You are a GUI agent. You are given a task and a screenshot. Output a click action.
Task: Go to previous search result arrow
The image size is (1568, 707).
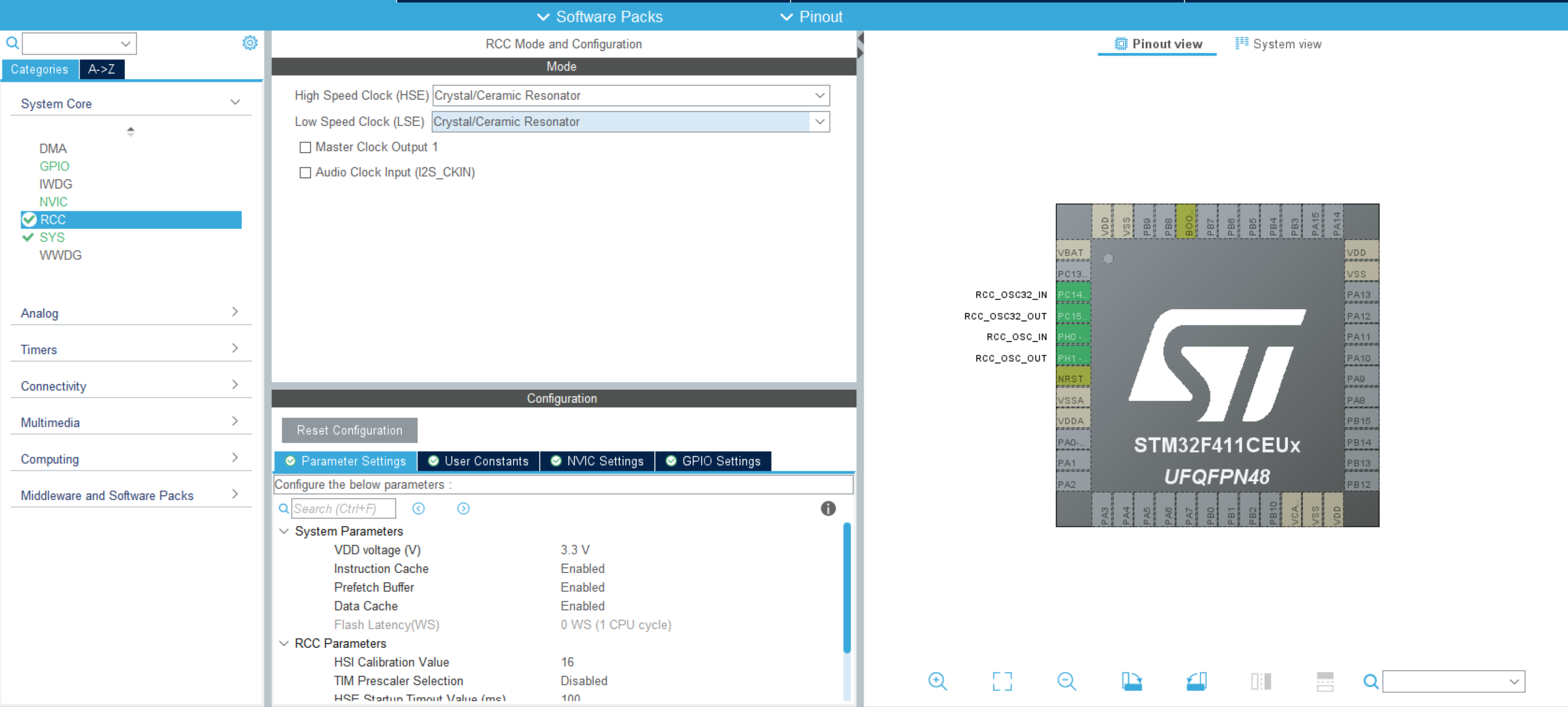click(419, 509)
